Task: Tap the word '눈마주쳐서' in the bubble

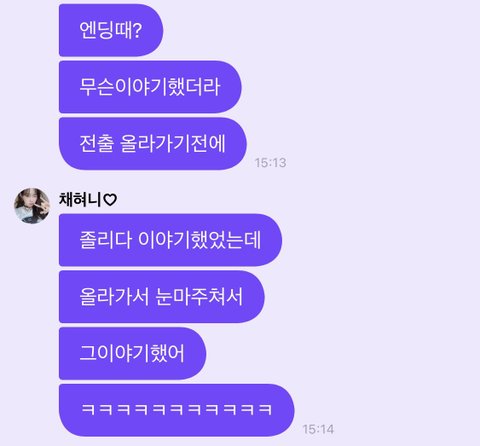Action: click(200, 297)
